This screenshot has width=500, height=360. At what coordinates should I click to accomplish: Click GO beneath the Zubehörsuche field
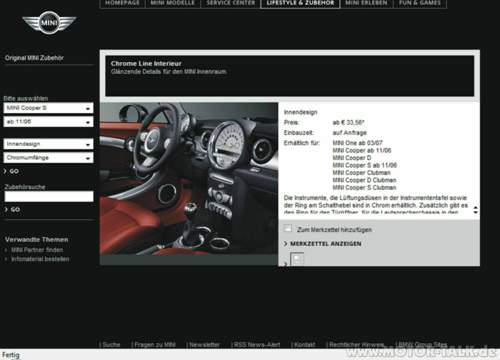[12, 209]
